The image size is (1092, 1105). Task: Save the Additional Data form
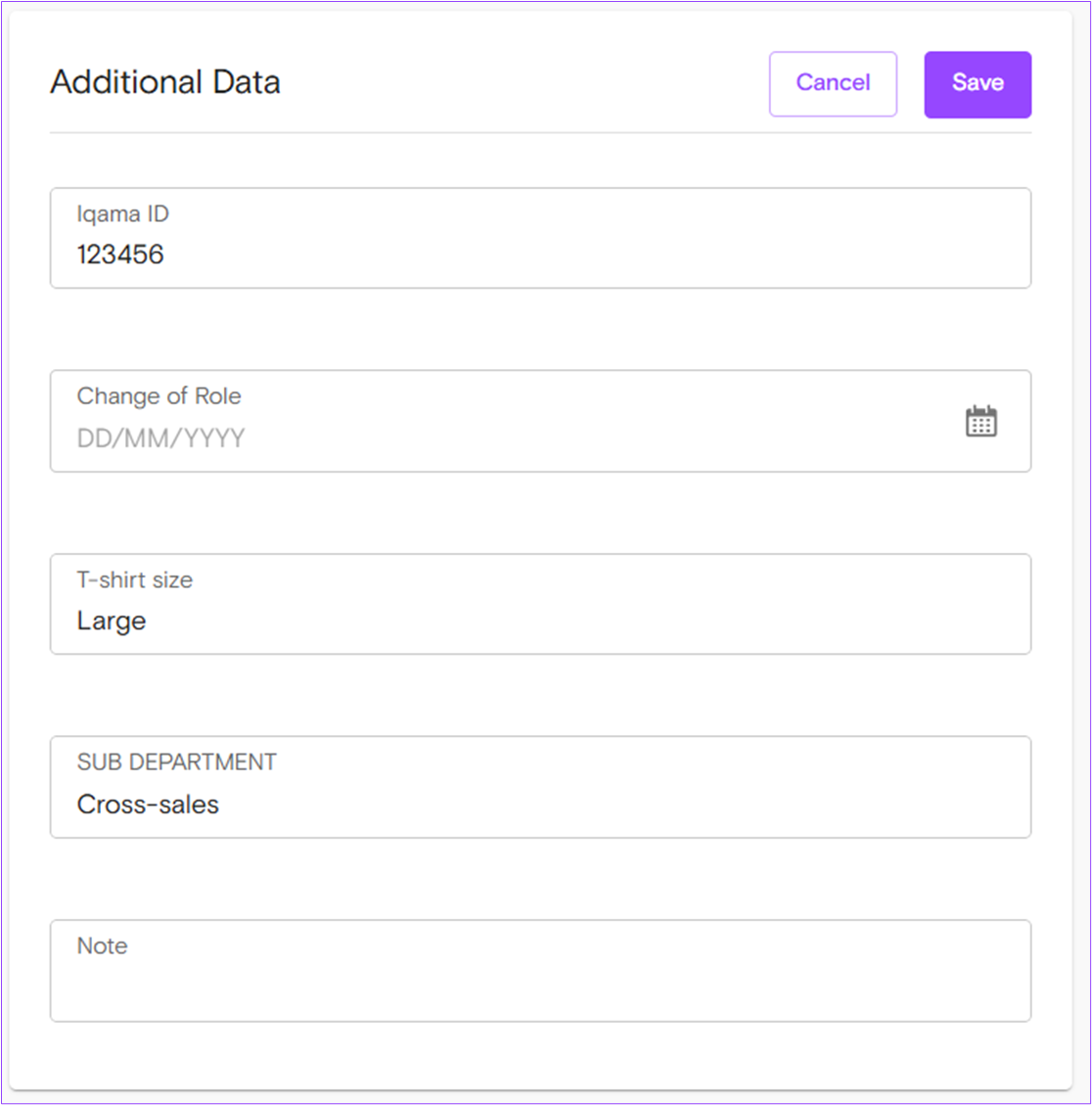tap(978, 84)
